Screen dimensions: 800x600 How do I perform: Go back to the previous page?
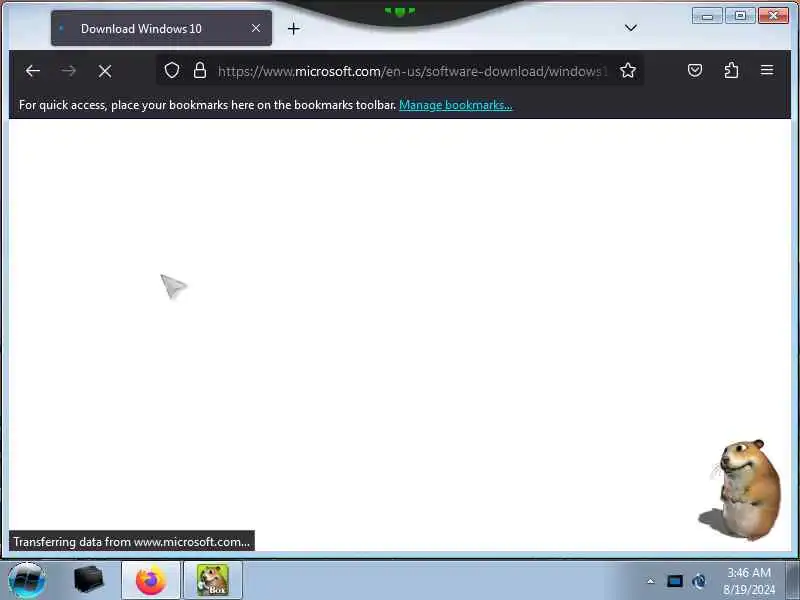(33, 70)
